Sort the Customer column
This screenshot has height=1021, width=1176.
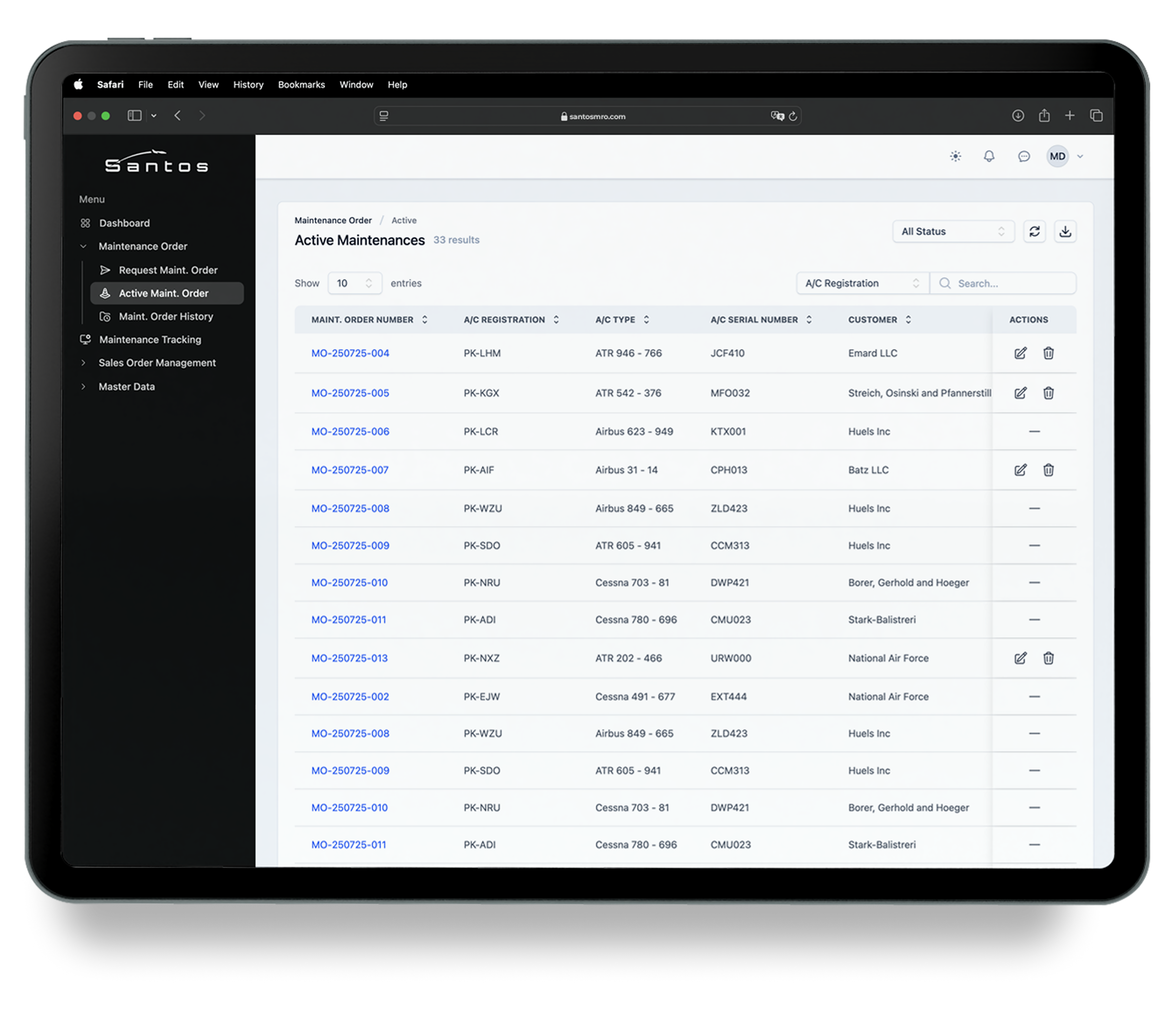pyautogui.click(x=909, y=320)
